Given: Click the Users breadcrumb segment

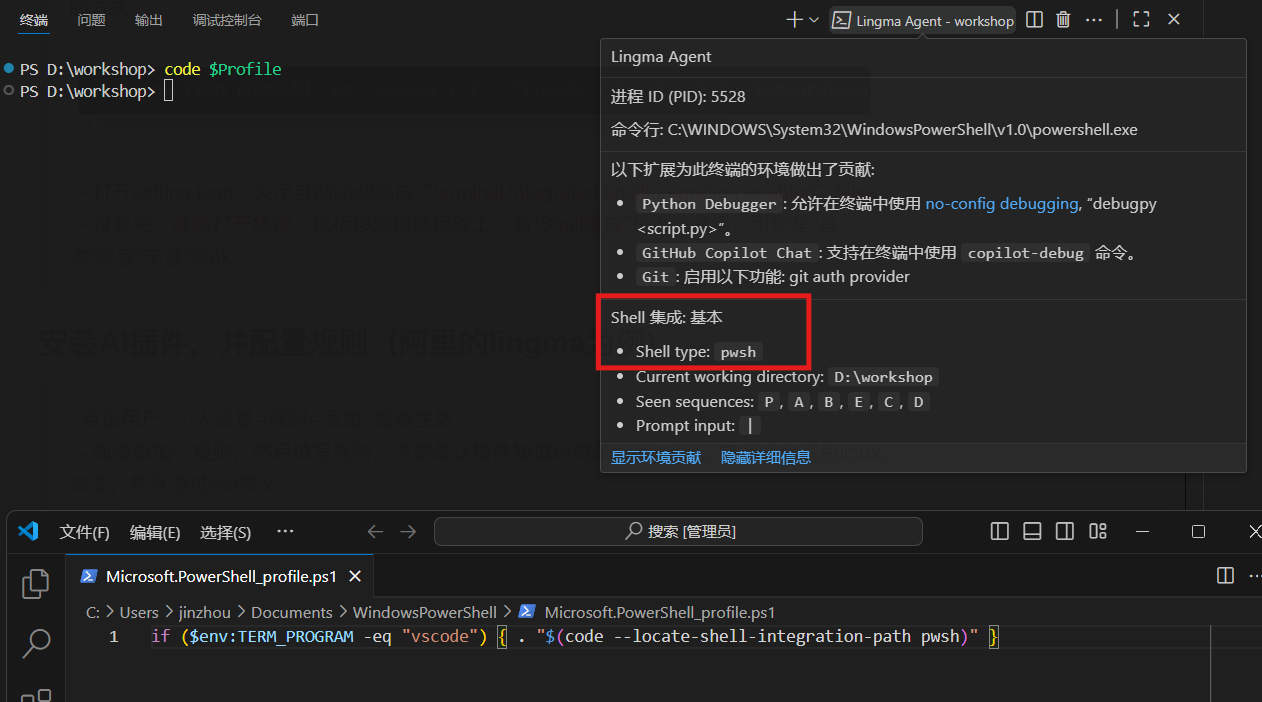Looking at the screenshot, I should pyautogui.click(x=139, y=612).
